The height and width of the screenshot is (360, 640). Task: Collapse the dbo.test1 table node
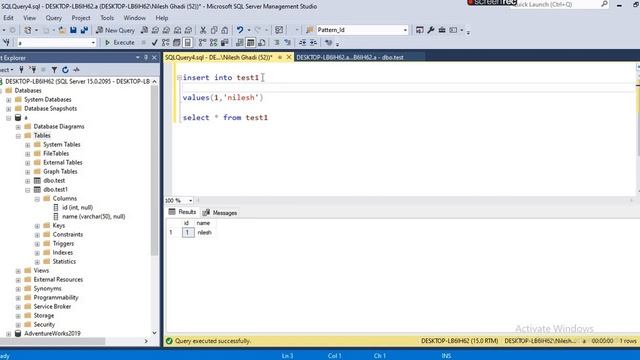(x=27, y=190)
